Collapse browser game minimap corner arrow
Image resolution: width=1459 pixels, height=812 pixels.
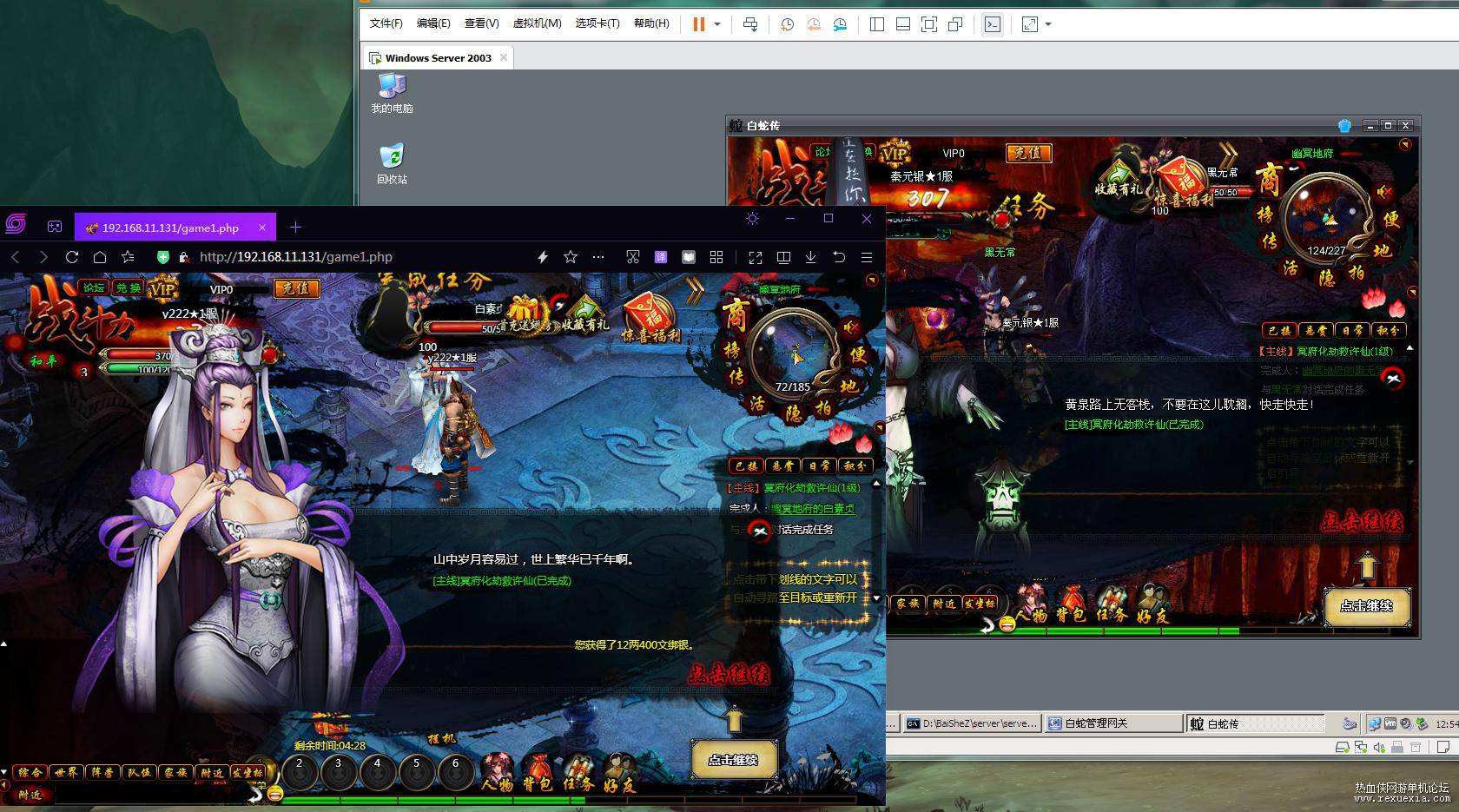click(873, 280)
